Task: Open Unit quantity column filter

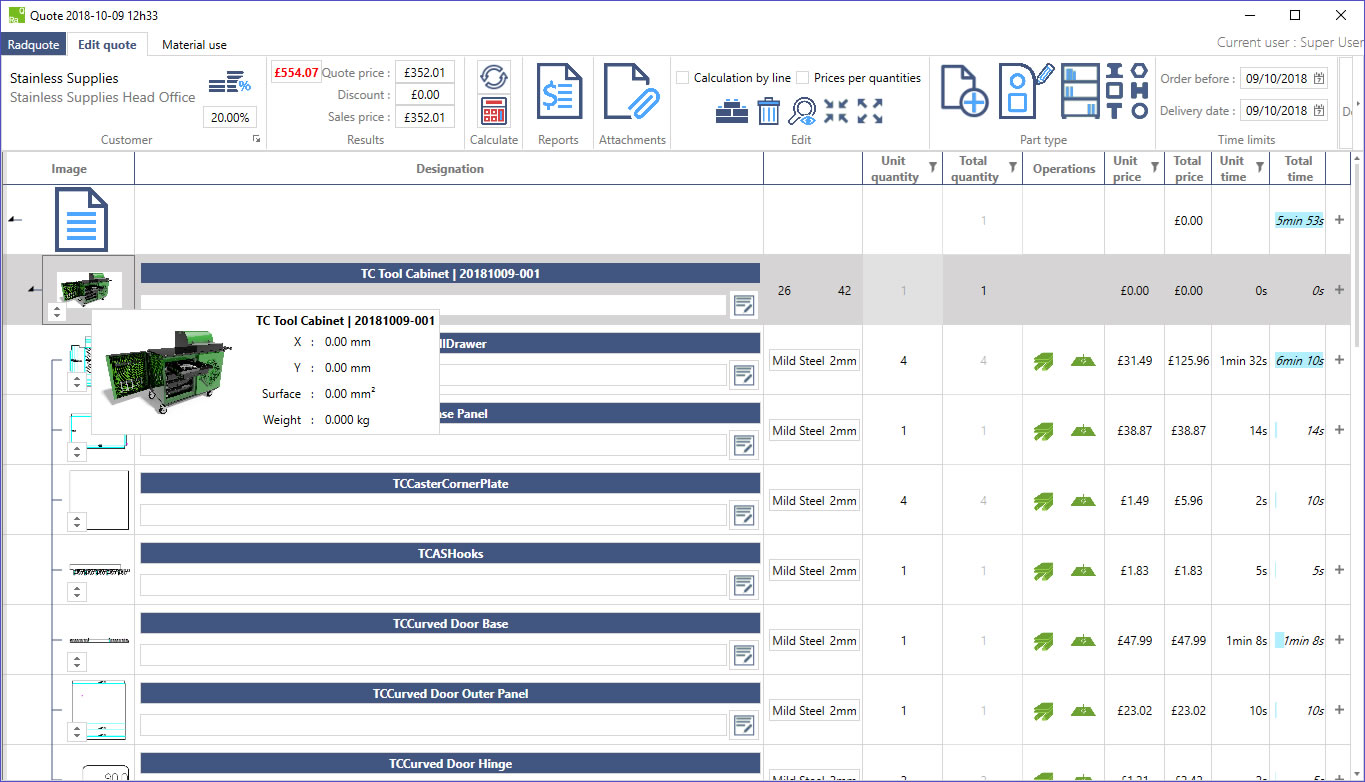Action: point(932,167)
